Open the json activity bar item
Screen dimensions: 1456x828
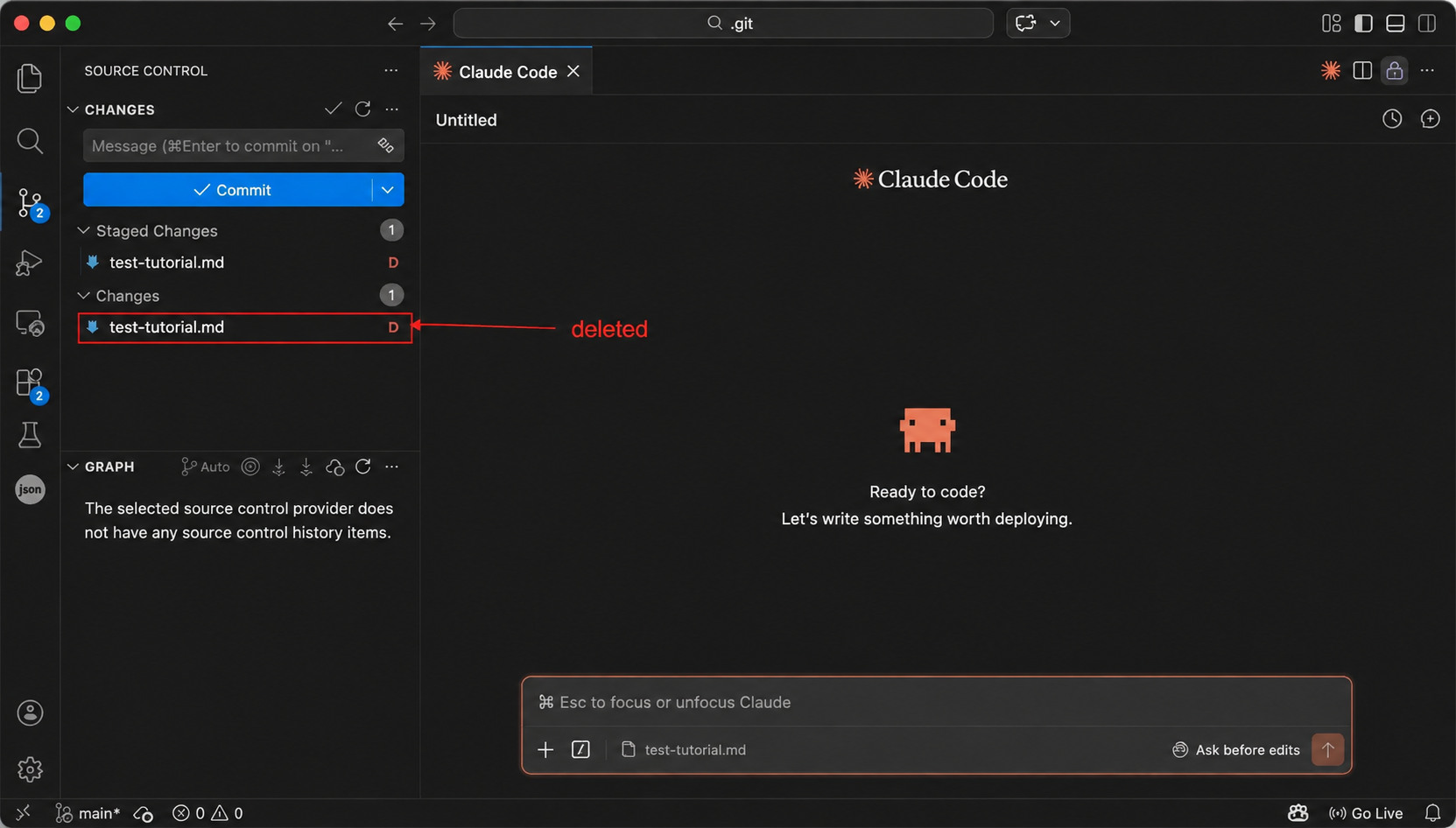(x=30, y=489)
